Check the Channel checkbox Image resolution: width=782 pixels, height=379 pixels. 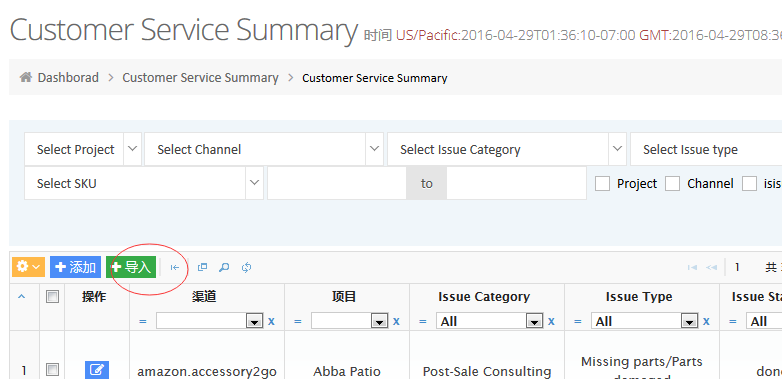pyautogui.click(x=673, y=184)
